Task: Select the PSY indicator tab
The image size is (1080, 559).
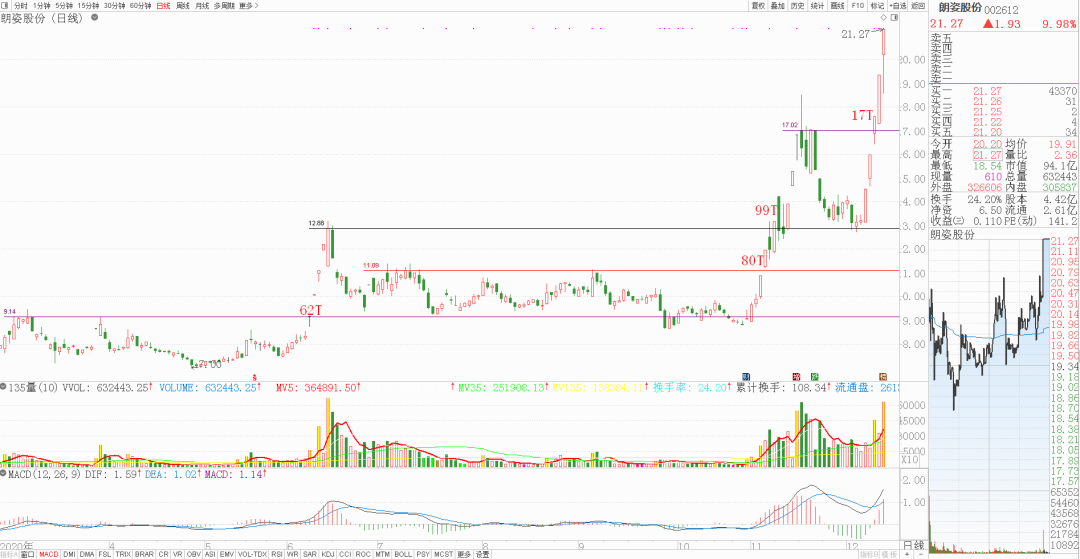Action: pos(424,554)
